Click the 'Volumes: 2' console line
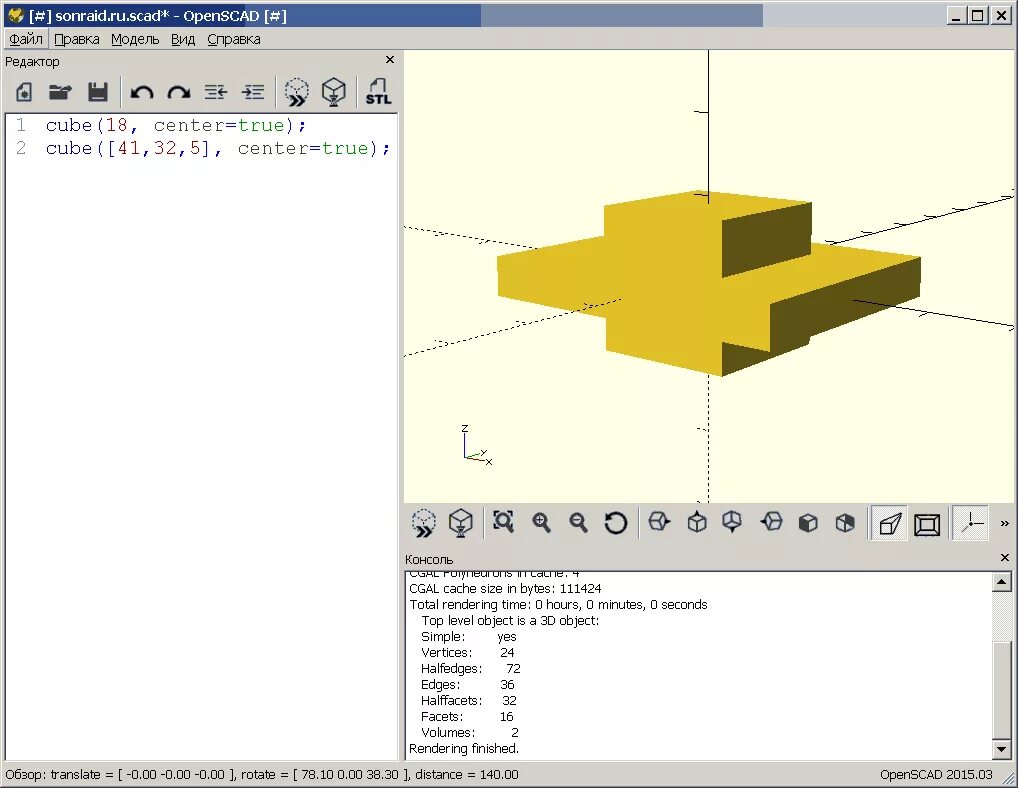1018x788 pixels. click(x=469, y=733)
